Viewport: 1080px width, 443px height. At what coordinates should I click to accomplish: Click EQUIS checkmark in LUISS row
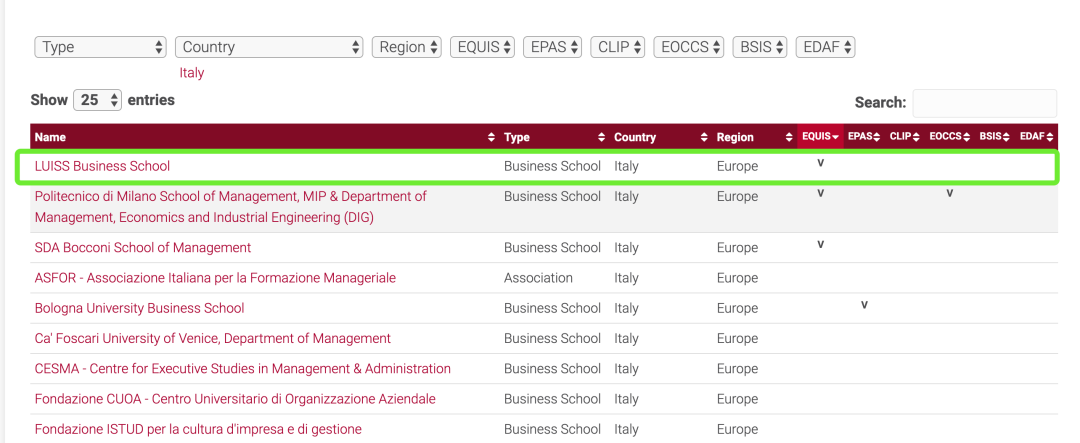(x=820, y=163)
